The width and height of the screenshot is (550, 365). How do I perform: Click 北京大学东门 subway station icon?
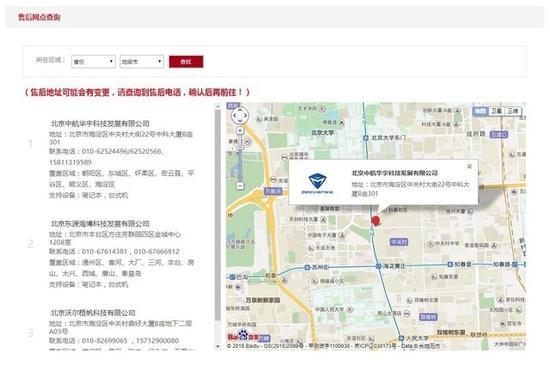tap(365, 138)
